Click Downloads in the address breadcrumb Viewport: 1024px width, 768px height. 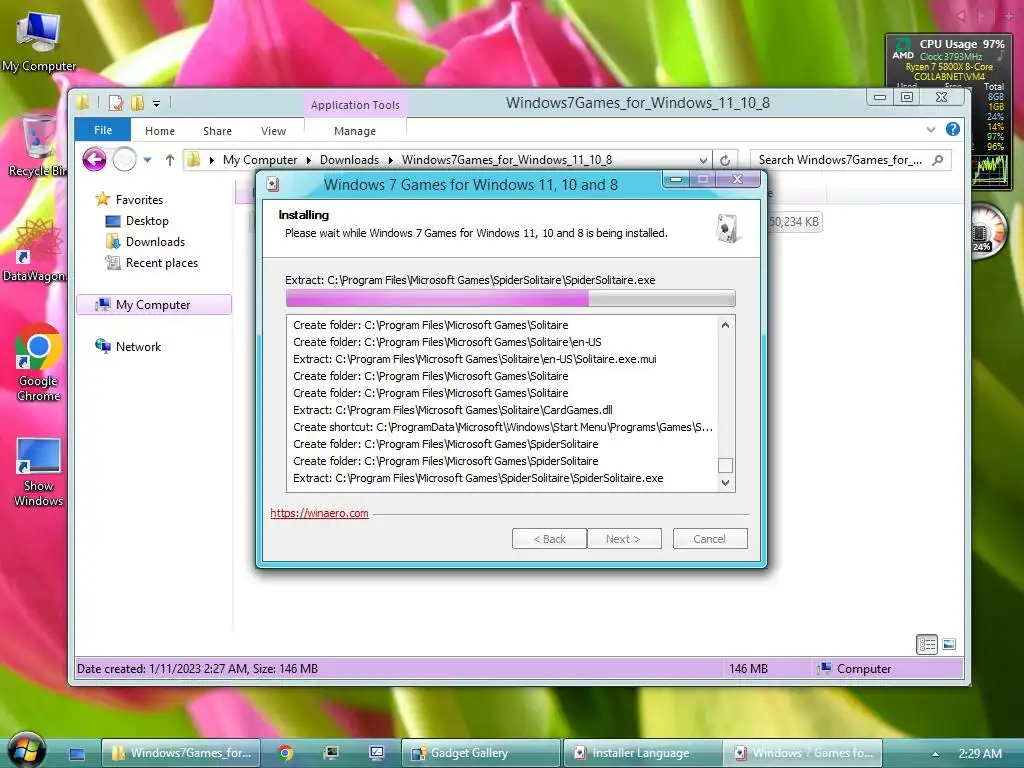pyautogui.click(x=349, y=160)
